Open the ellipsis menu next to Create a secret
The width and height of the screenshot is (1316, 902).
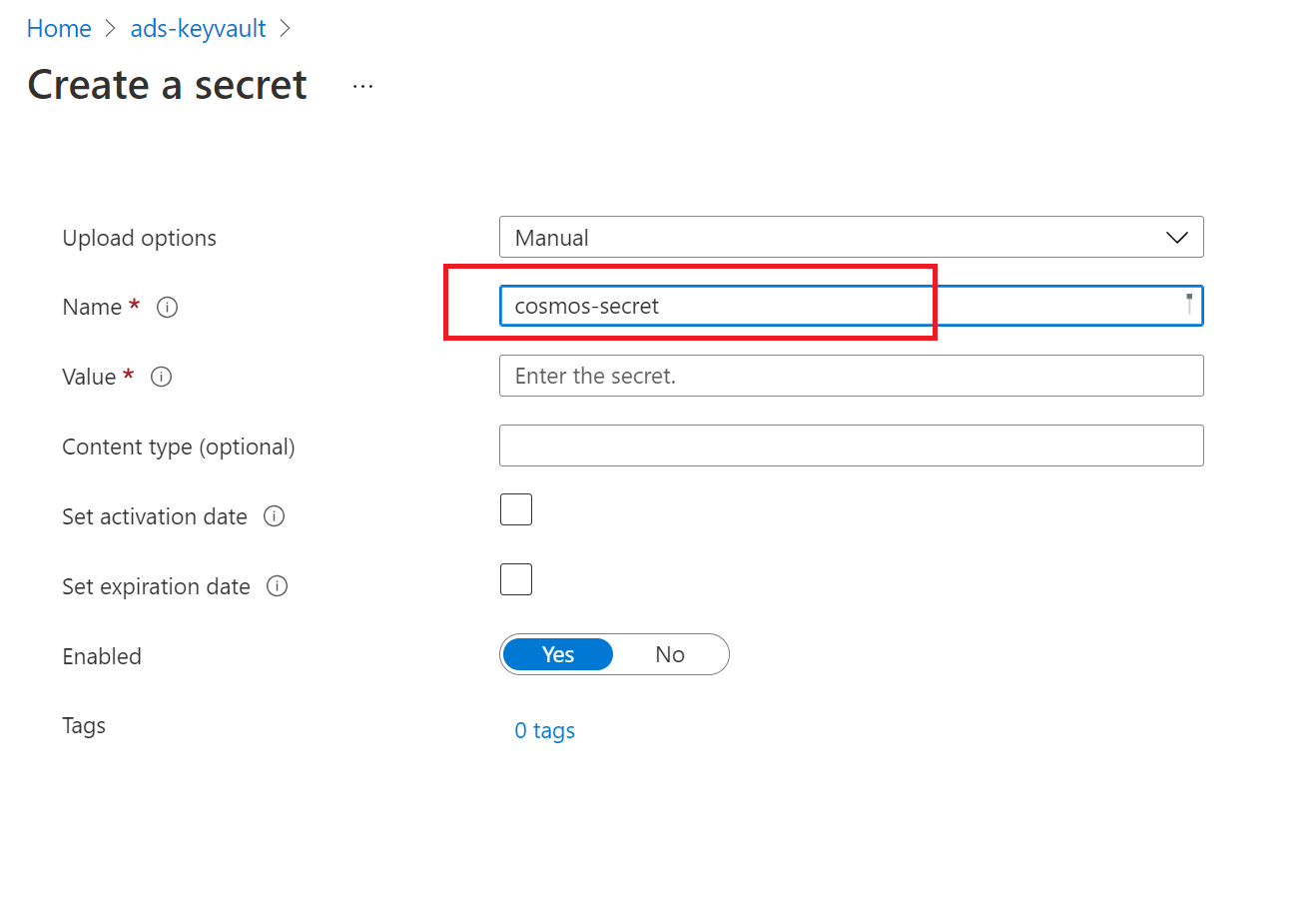tap(362, 85)
